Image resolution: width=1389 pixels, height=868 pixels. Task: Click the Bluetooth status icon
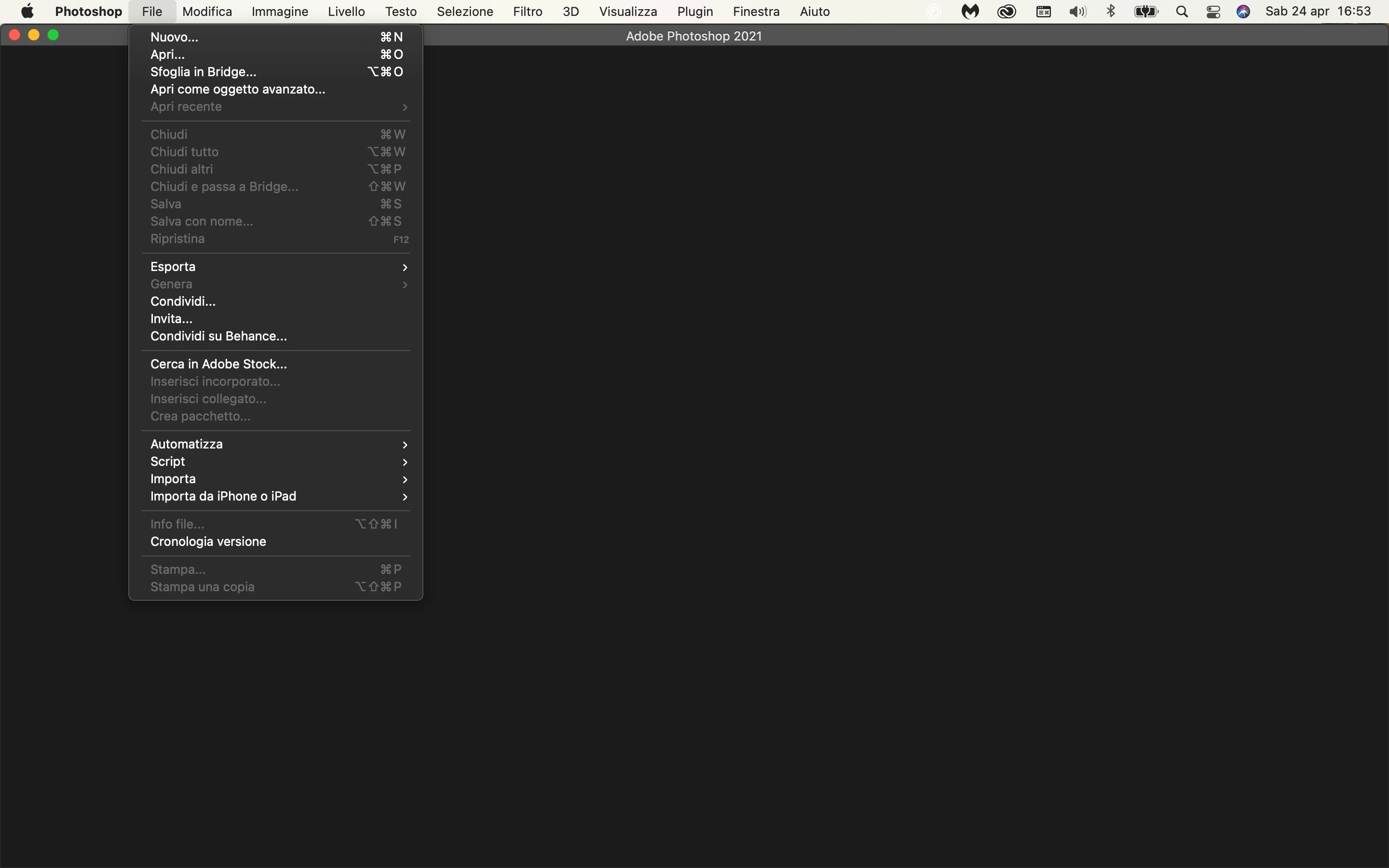point(1111,12)
